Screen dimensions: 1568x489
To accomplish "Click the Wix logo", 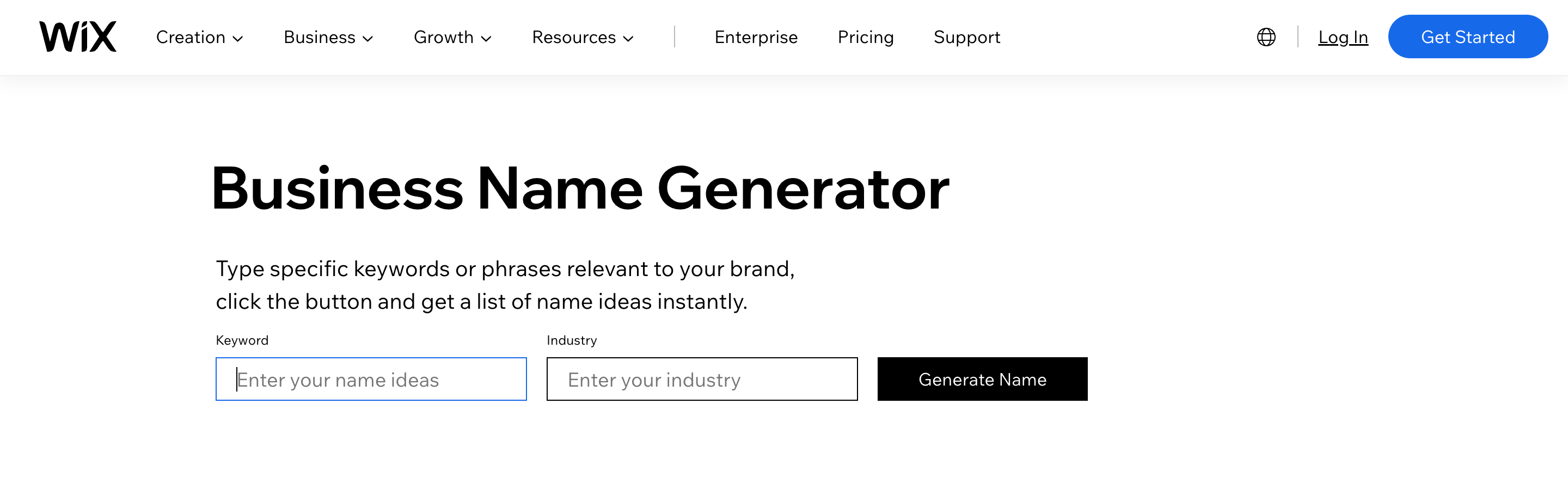I will coord(77,36).
